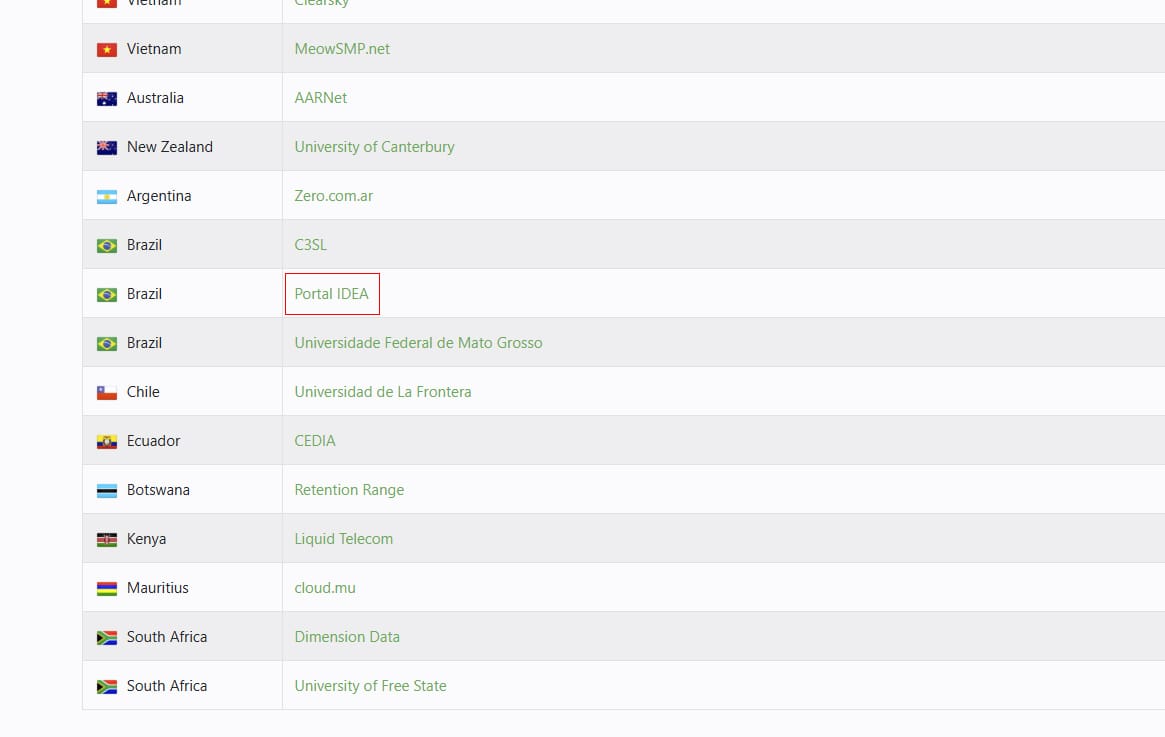
Task: Open the MeowSMP.net mirror link
Action: click(x=342, y=49)
